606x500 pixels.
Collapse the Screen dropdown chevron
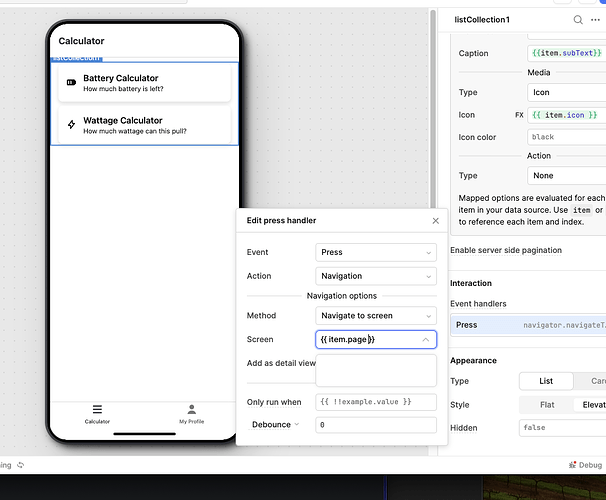click(426, 340)
